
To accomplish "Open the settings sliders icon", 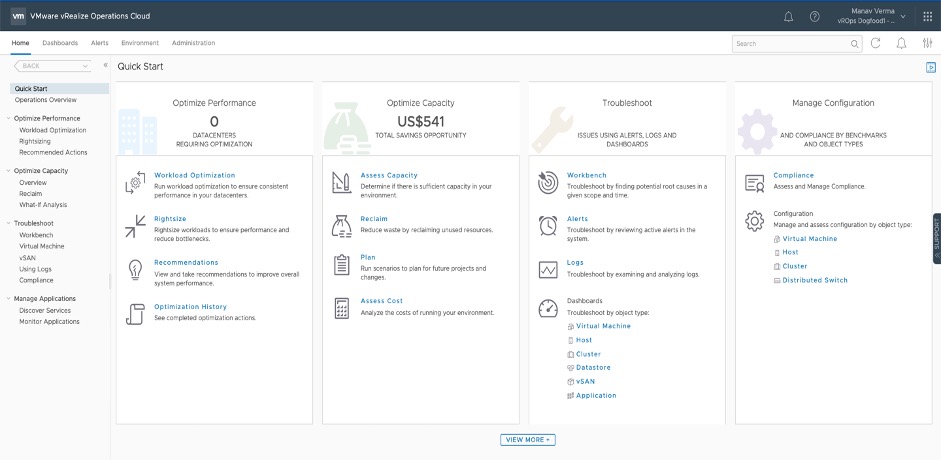I will pos(927,43).
